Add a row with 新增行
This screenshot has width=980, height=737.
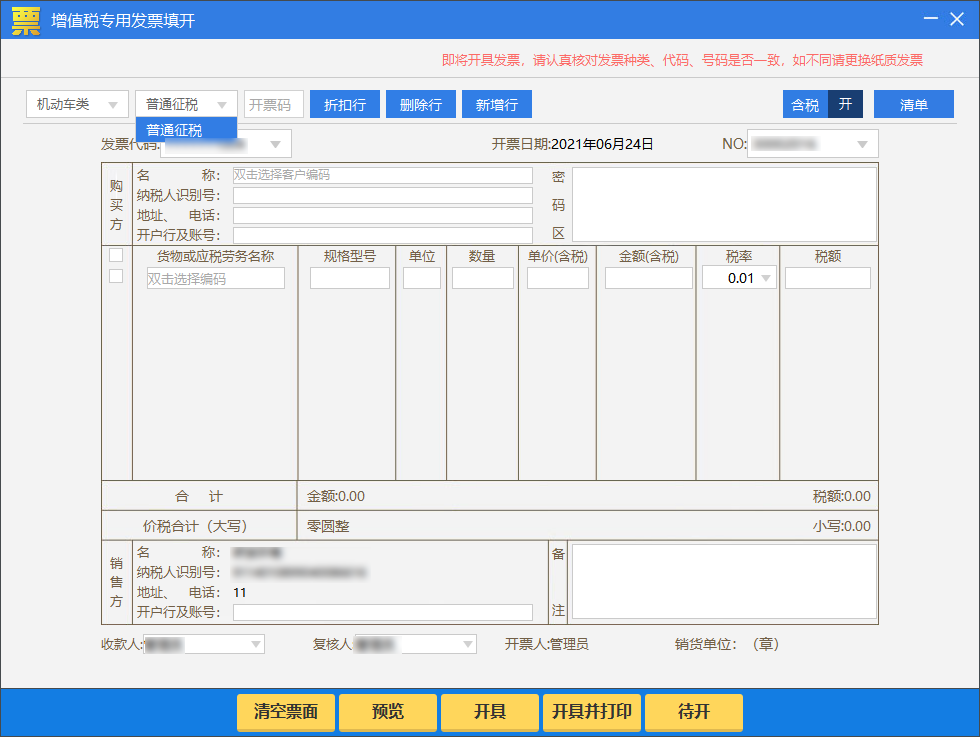click(x=497, y=104)
